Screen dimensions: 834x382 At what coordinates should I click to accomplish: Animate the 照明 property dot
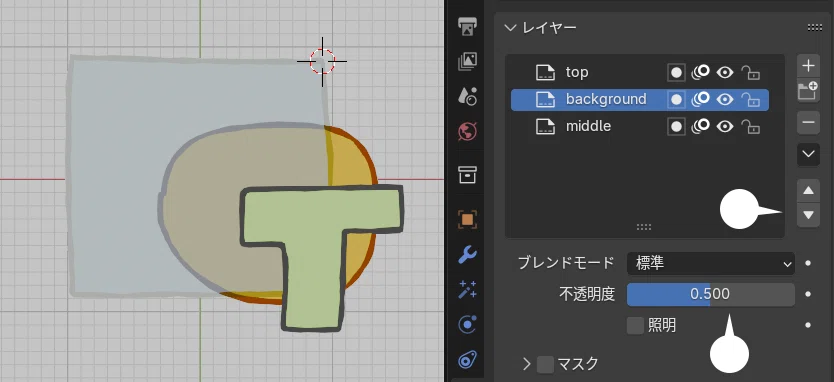808,325
